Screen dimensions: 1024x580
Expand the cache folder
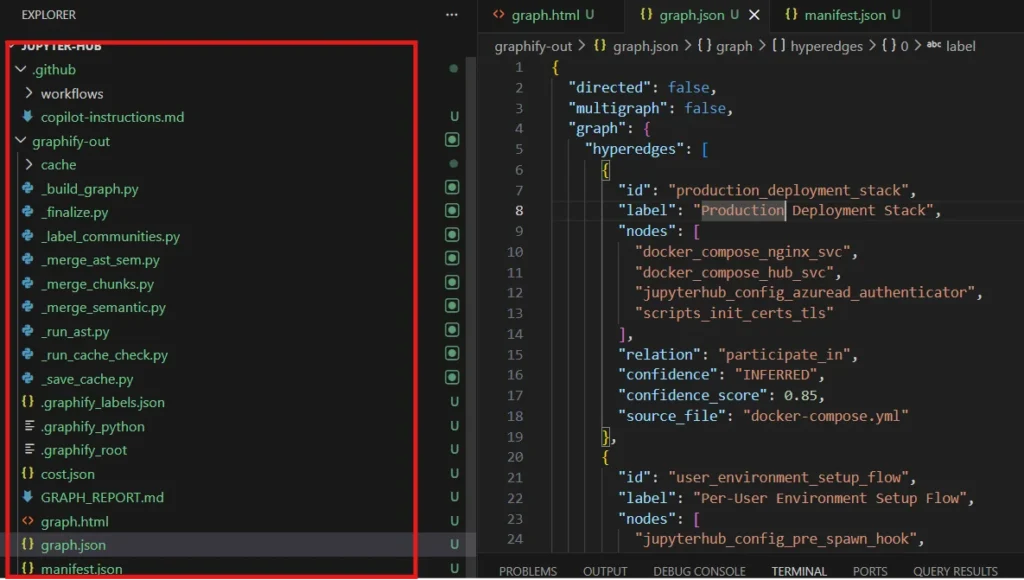coord(29,165)
